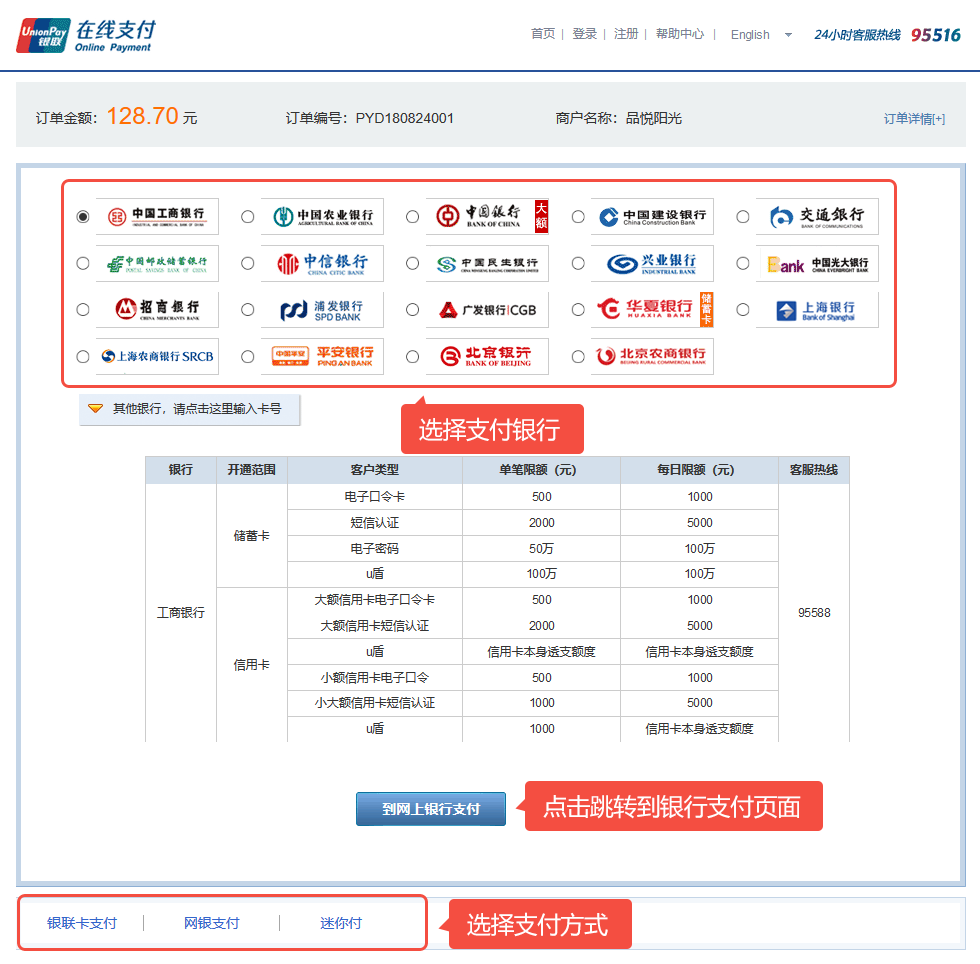
Task: Select the radio button for 兴业银行
Action: click(x=578, y=263)
